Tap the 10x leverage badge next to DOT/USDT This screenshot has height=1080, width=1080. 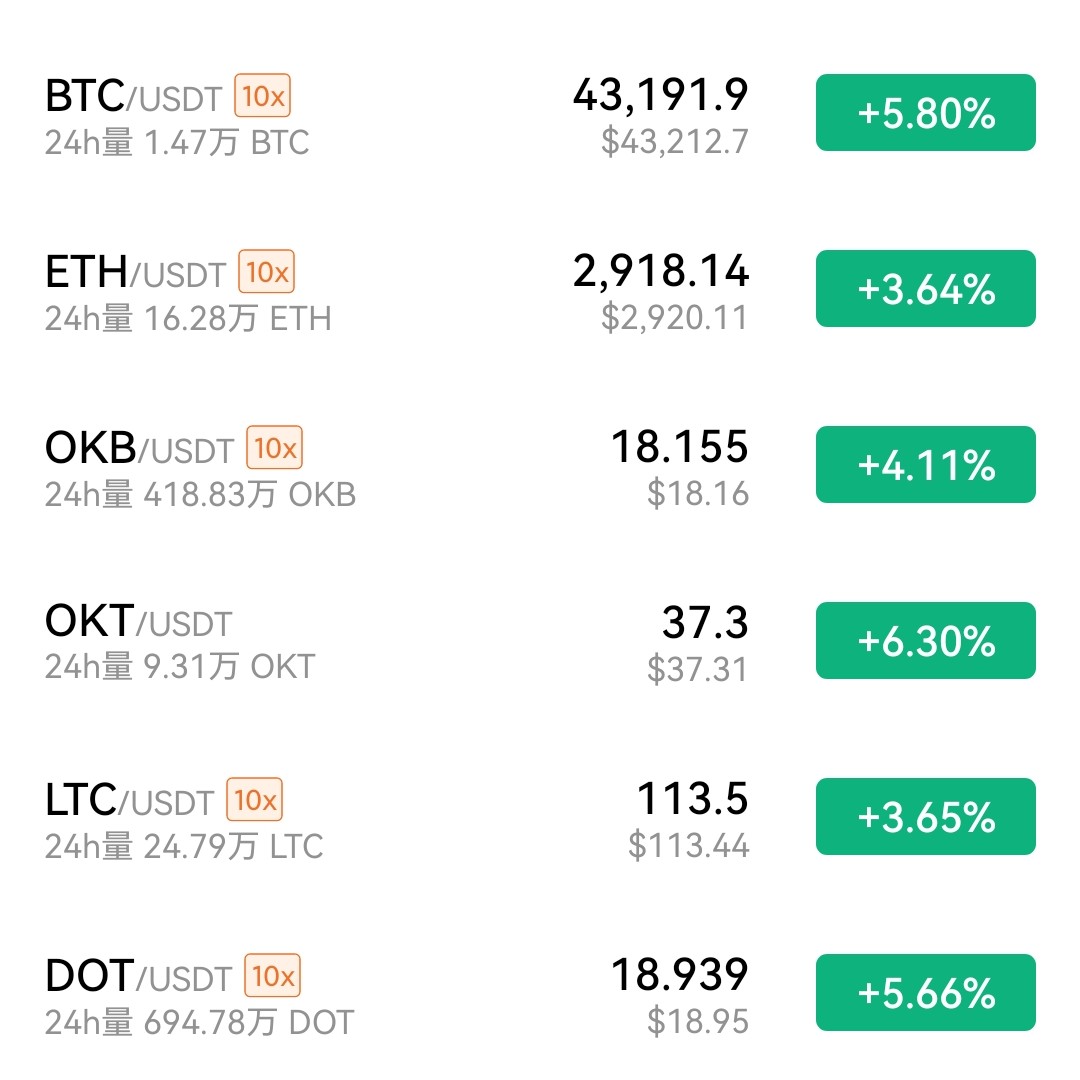(x=273, y=975)
